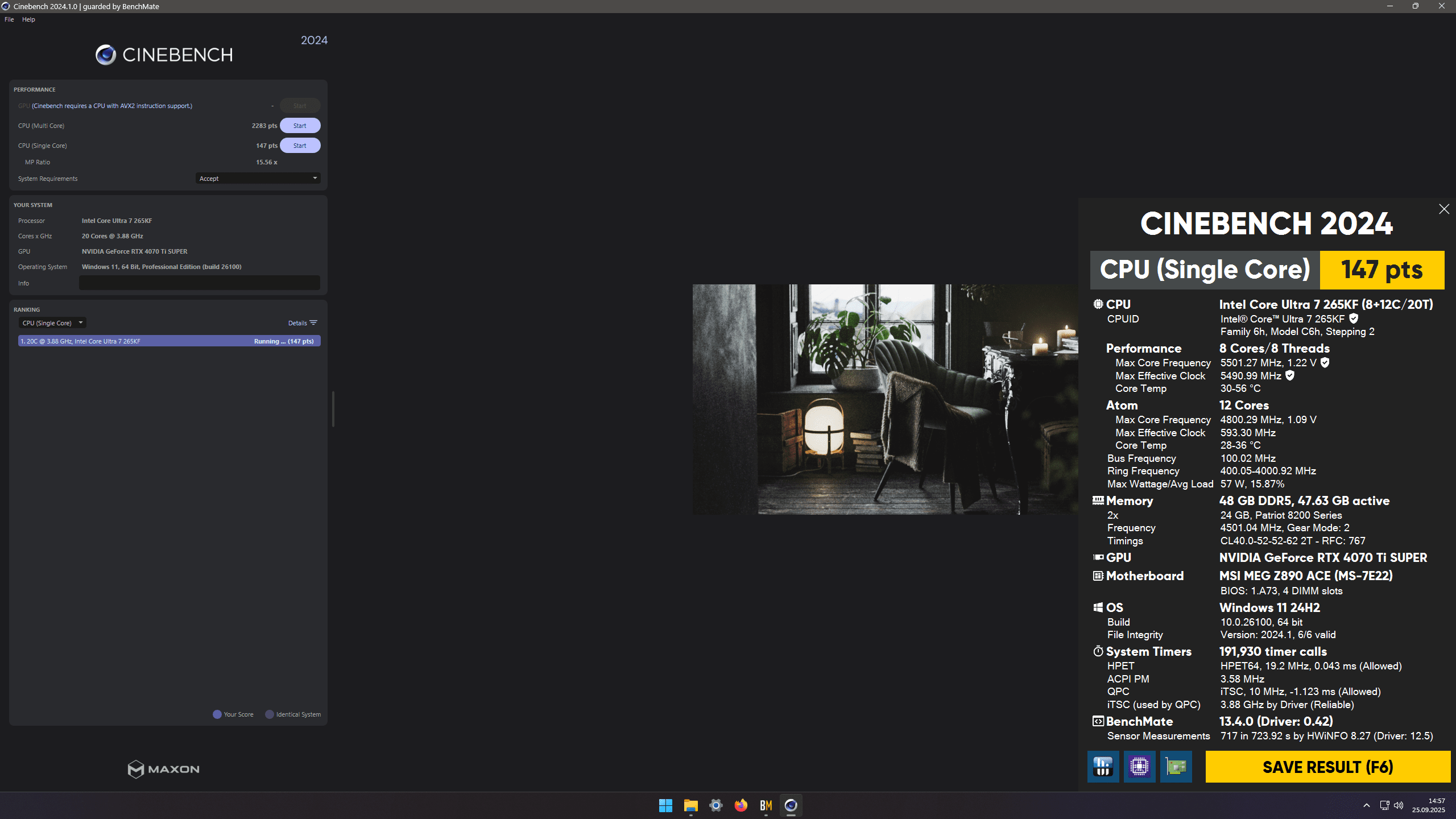Screen dimensions: 1456x819
Task: Open the Help menu
Action: point(28,19)
